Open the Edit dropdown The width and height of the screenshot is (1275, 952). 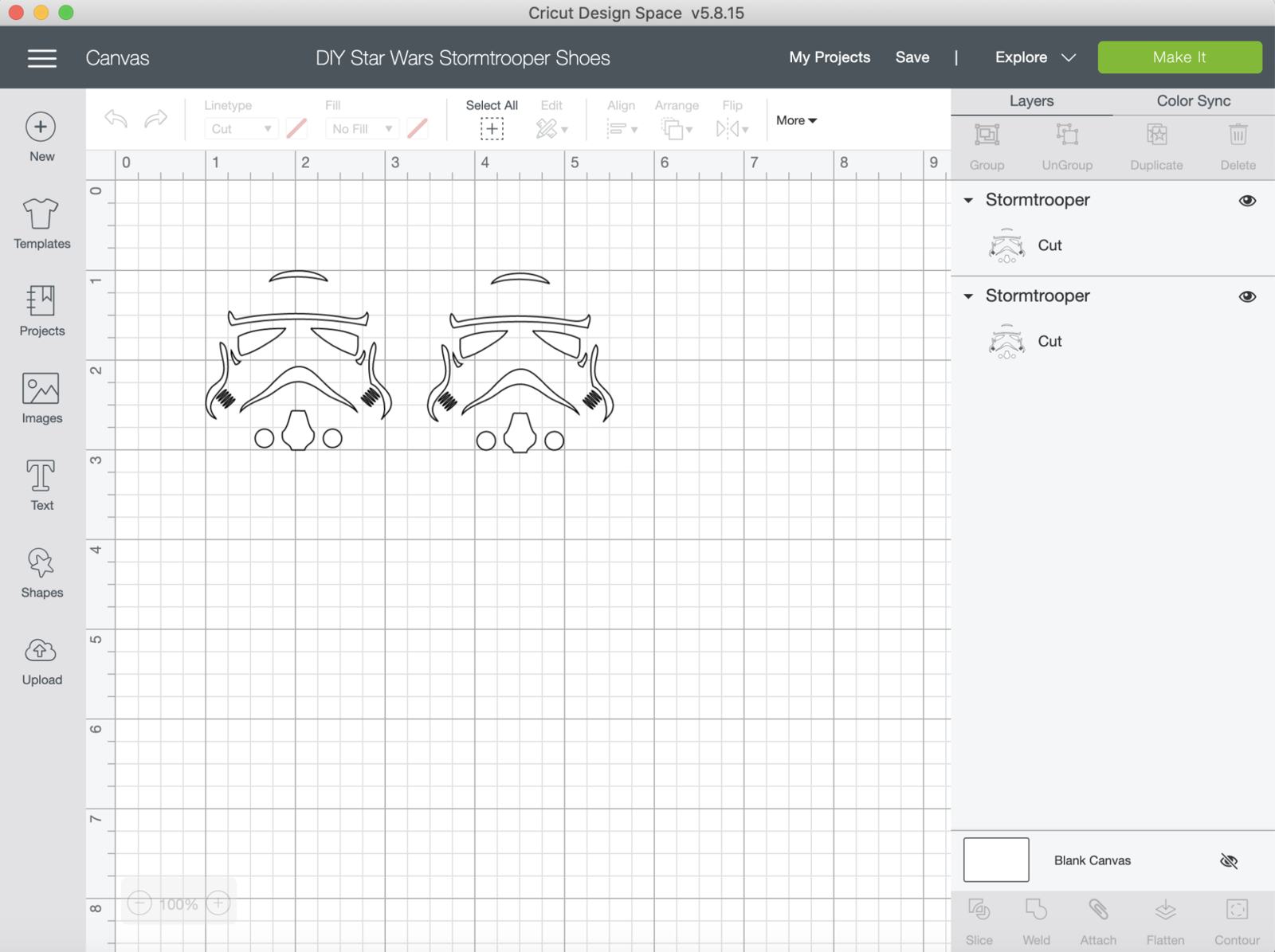click(551, 128)
